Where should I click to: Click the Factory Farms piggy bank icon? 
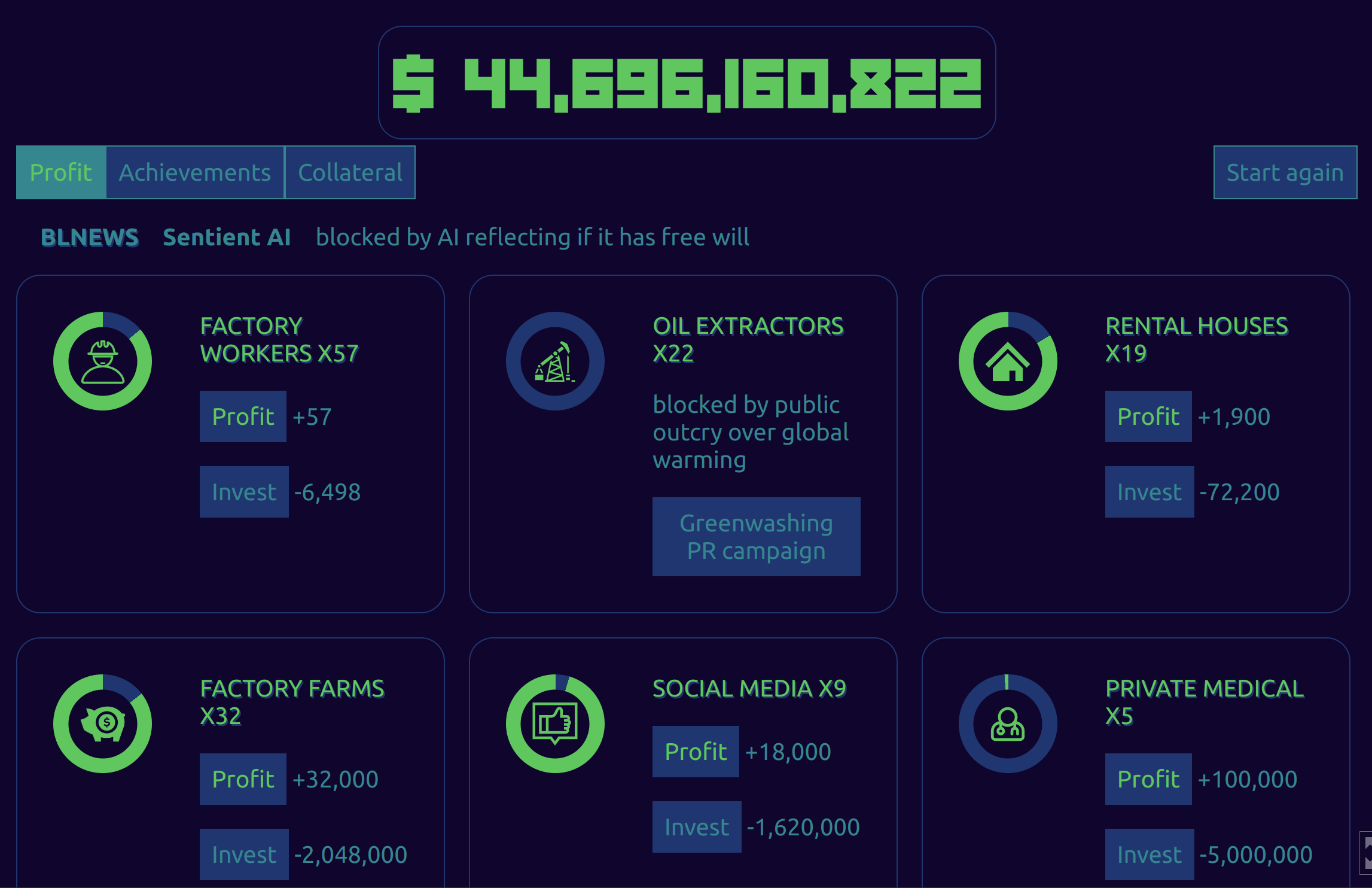click(x=102, y=724)
